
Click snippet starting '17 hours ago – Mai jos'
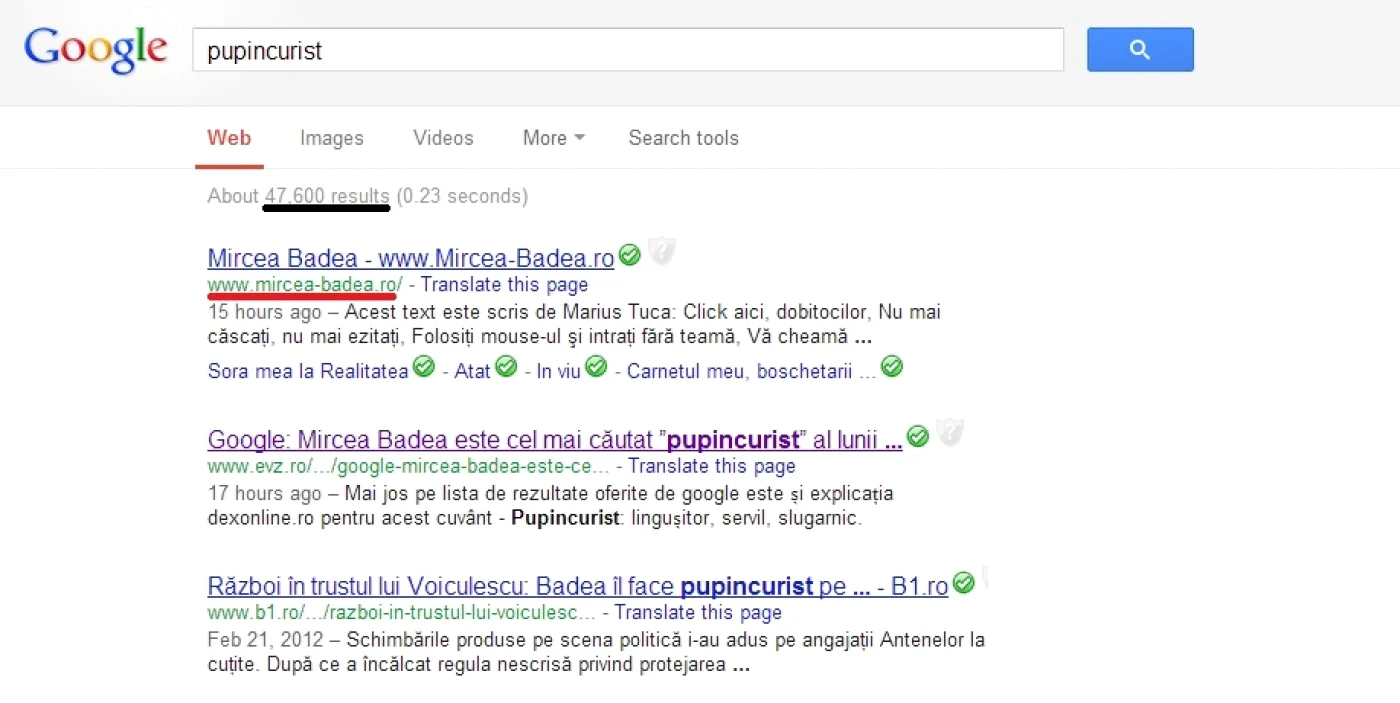[x=550, y=506]
